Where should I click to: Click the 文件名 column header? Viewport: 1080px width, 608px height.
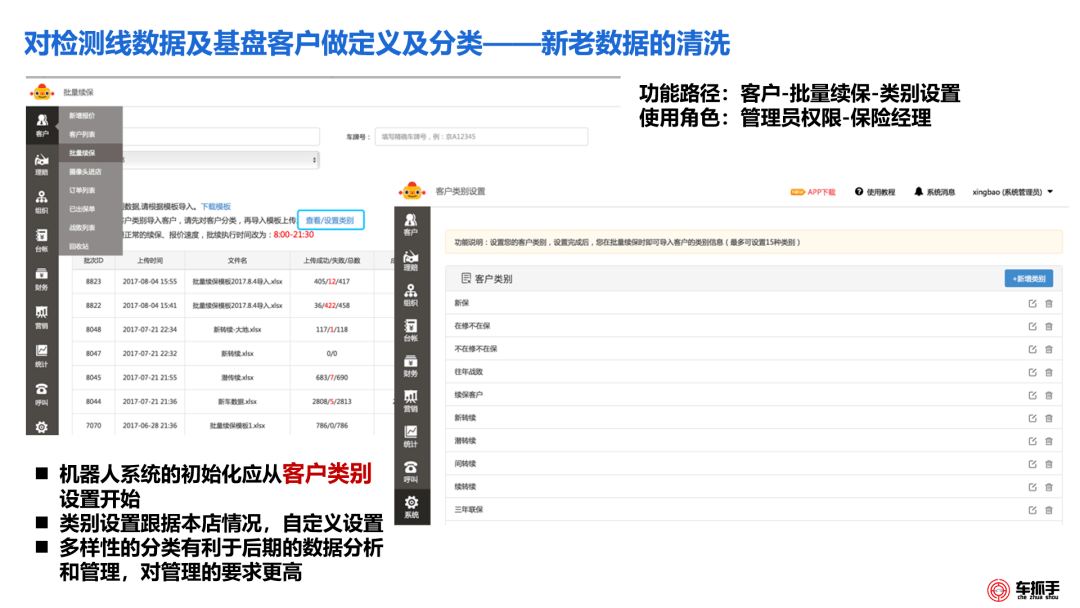[x=237, y=261]
